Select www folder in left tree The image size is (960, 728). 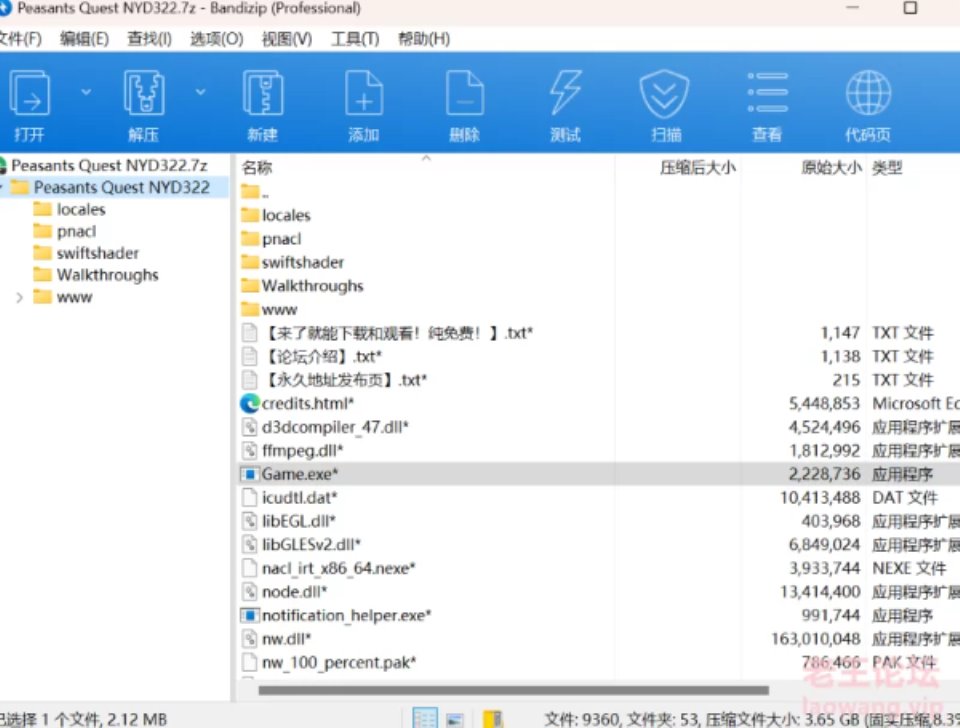point(74,297)
